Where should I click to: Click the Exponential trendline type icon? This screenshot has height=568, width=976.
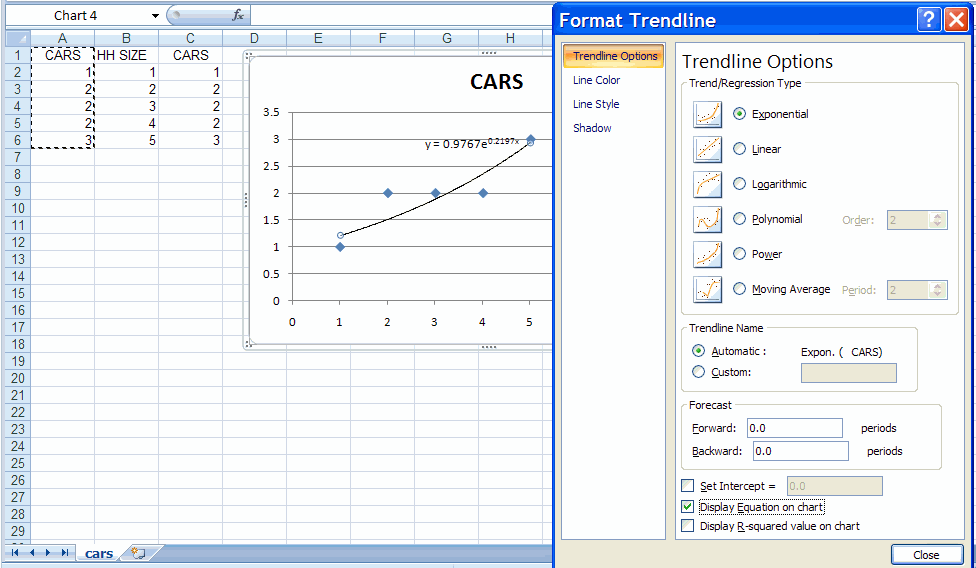[707, 115]
